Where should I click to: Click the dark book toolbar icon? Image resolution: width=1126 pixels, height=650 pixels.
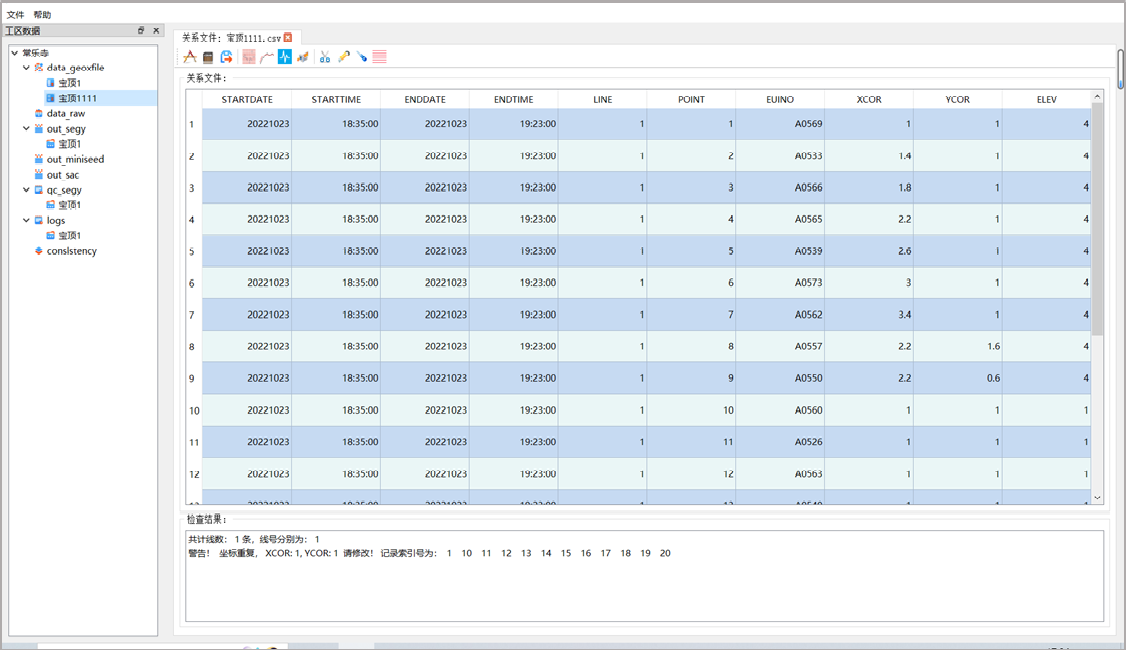tap(208, 57)
